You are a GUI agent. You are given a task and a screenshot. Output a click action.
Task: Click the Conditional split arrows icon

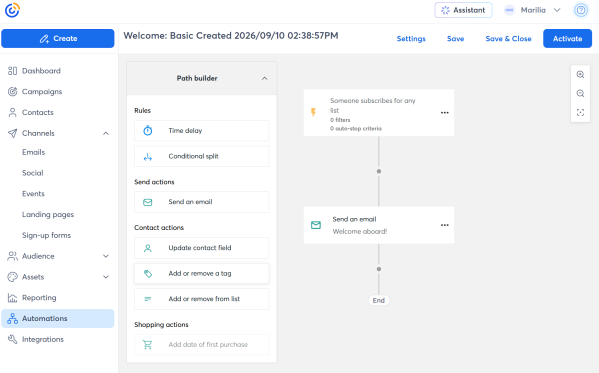click(148, 157)
